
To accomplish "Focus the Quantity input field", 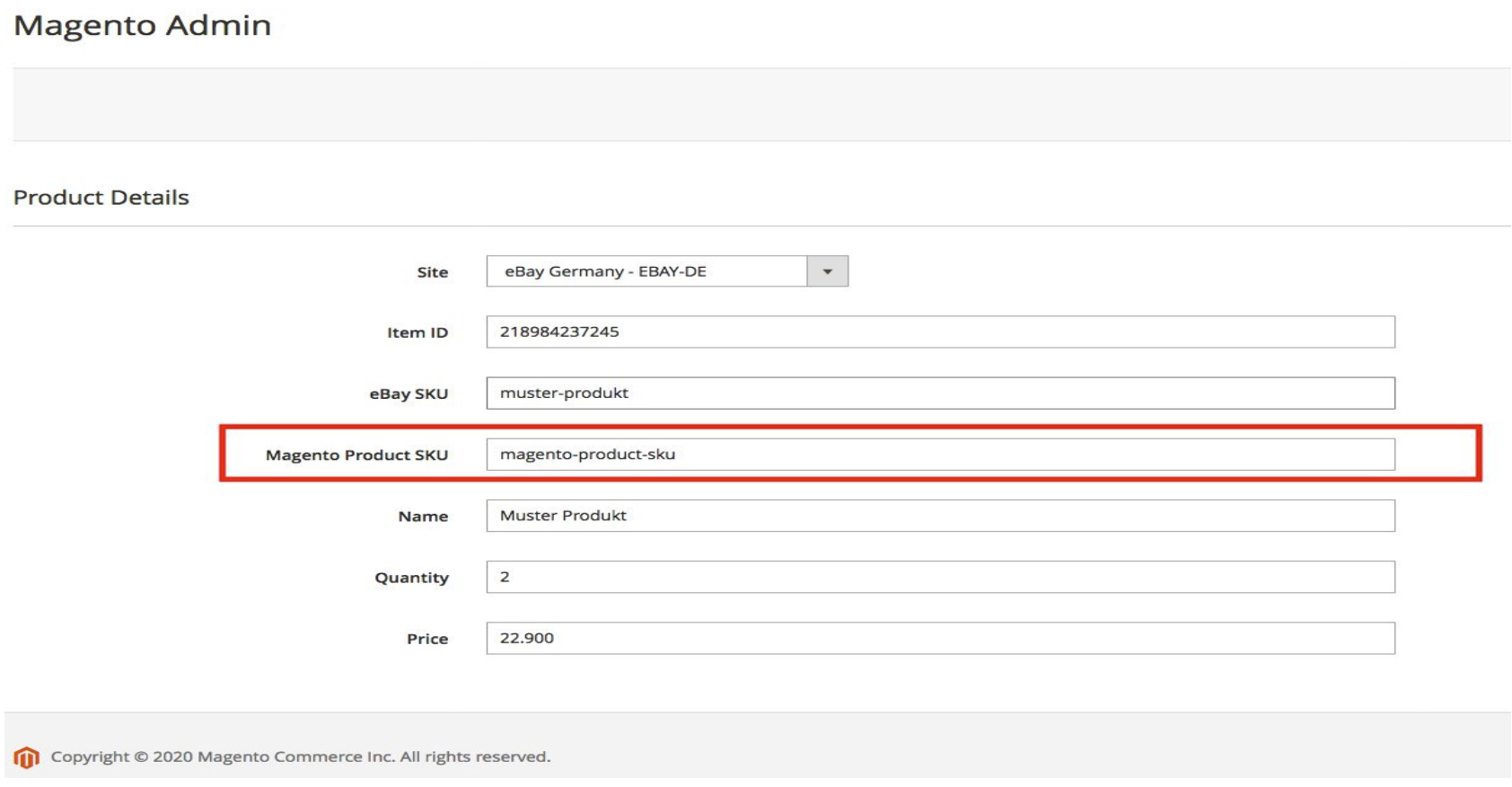I will 939,577.
